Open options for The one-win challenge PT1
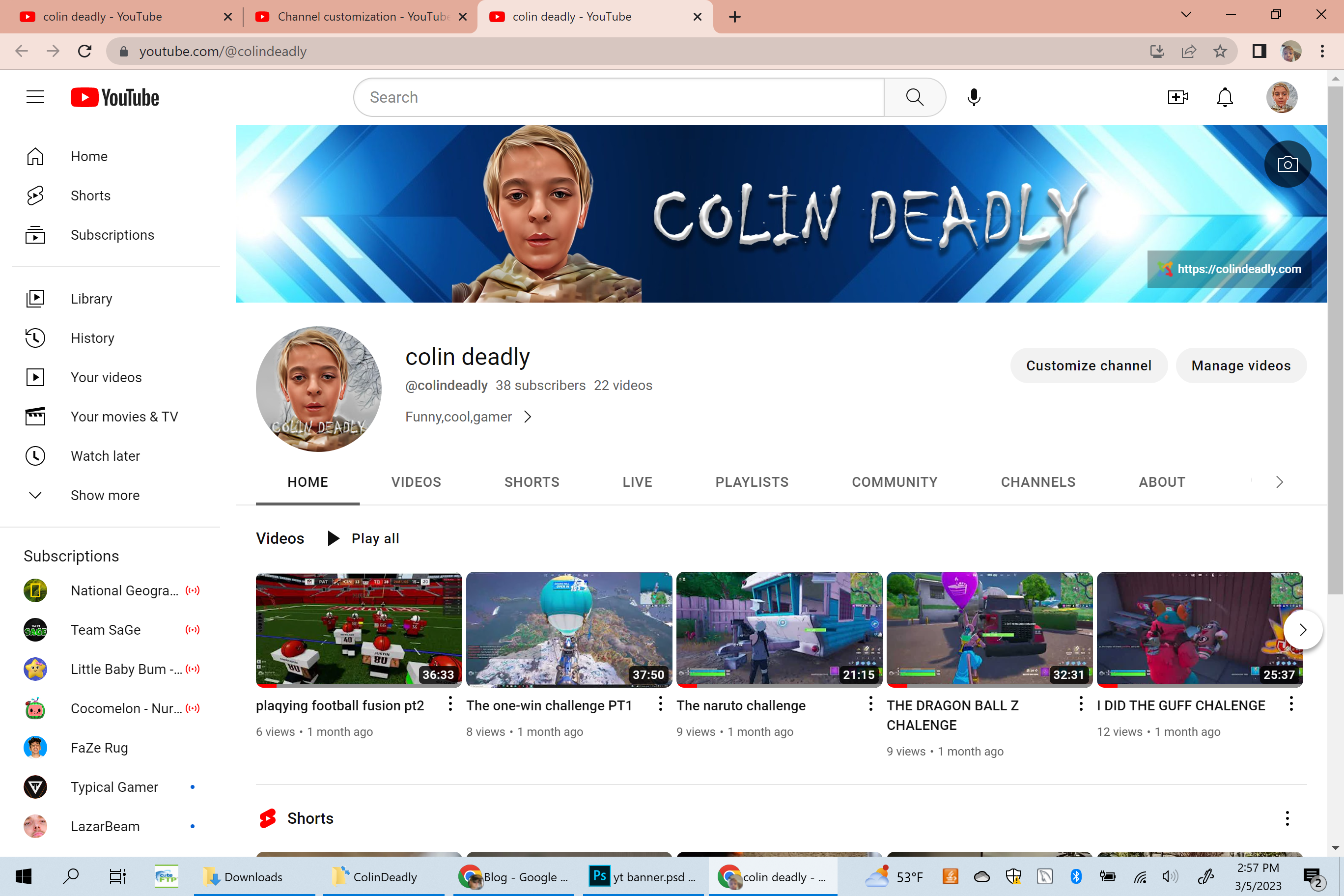This screenshot has width=1344, height=896. (661, 704)
